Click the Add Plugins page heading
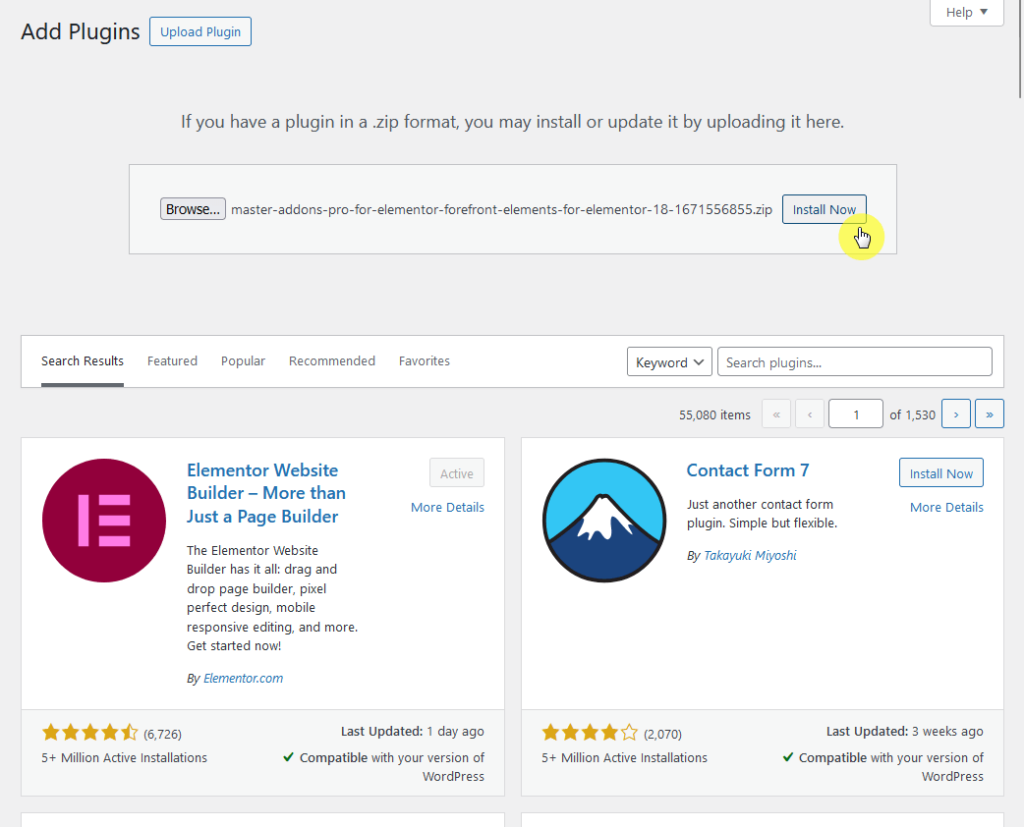Viewport: 1024px width, 827px height. [x=80, y=31]
